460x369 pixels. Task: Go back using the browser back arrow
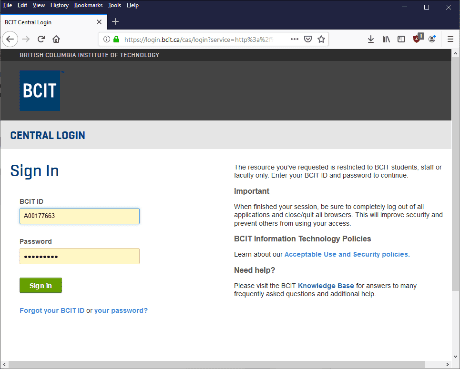click(x=10, y=39)
